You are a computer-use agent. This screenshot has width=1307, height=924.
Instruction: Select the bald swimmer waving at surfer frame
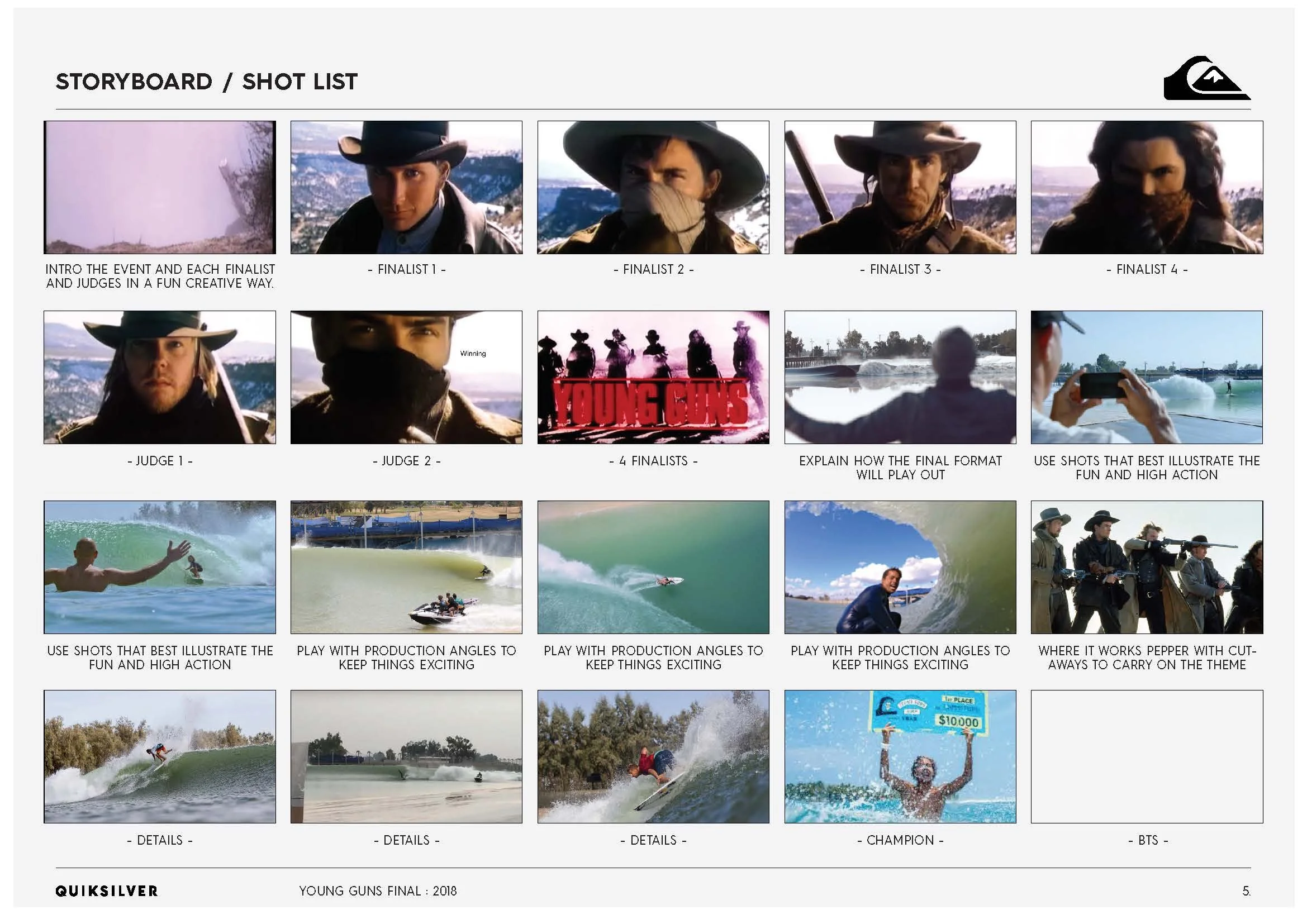tap(160, 567)
